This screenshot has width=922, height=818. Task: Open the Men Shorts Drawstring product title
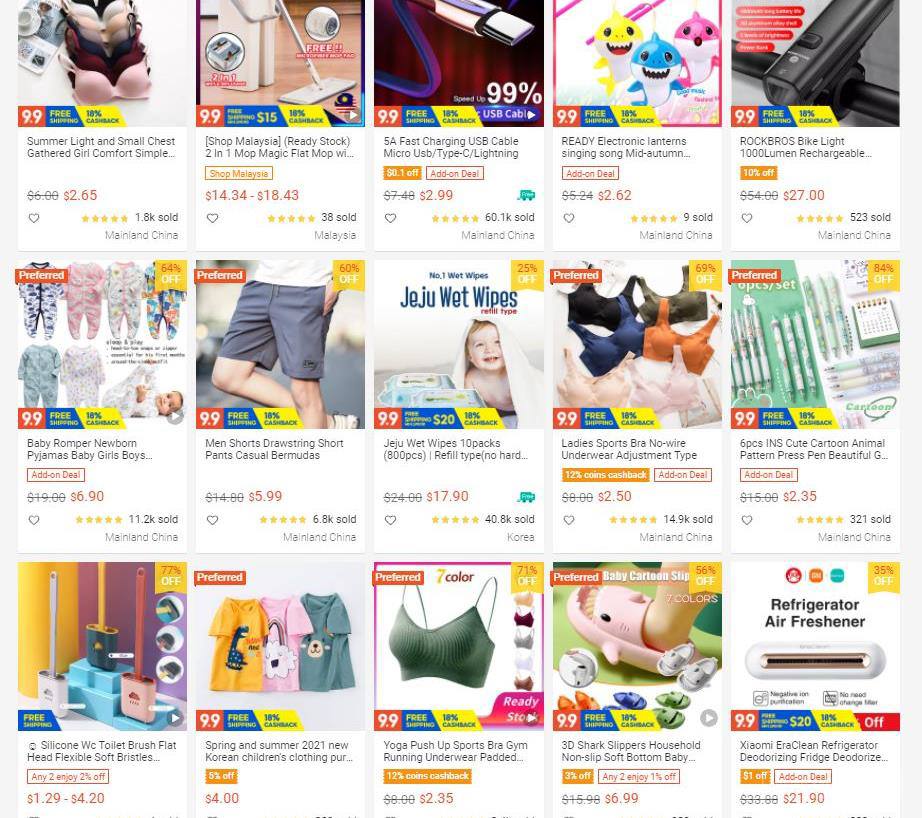click(274, 449)
